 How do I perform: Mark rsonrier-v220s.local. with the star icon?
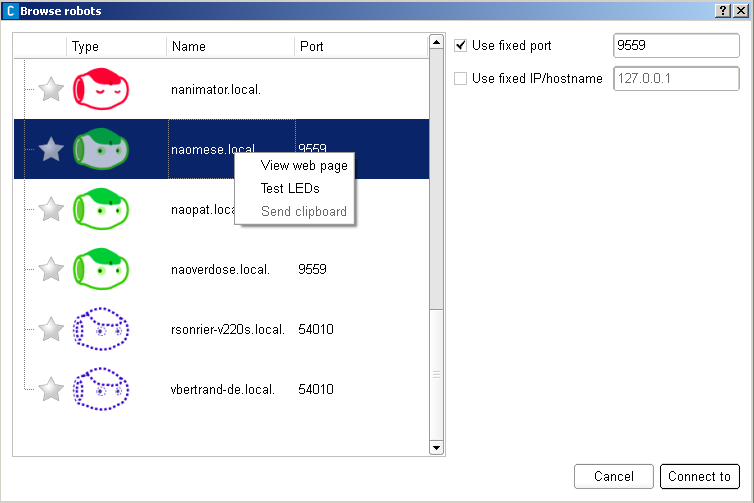point(51,329)
